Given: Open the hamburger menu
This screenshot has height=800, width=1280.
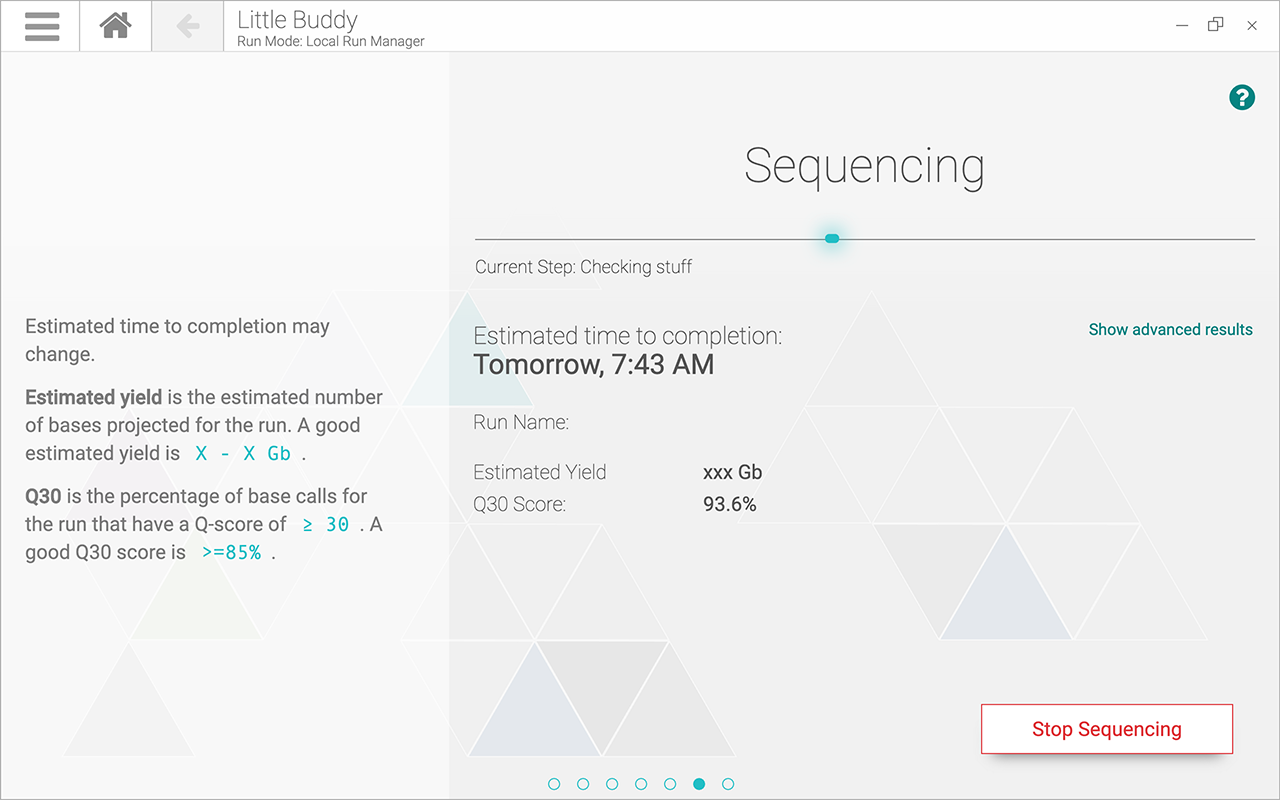Looking at the screenshot, I should [x=41, y=26].
